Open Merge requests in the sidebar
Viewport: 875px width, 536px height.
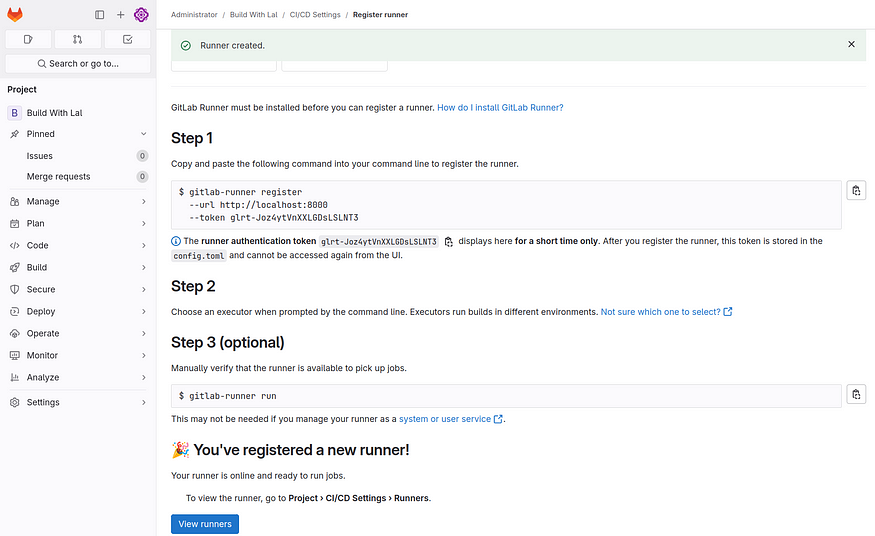coord(78,177)
